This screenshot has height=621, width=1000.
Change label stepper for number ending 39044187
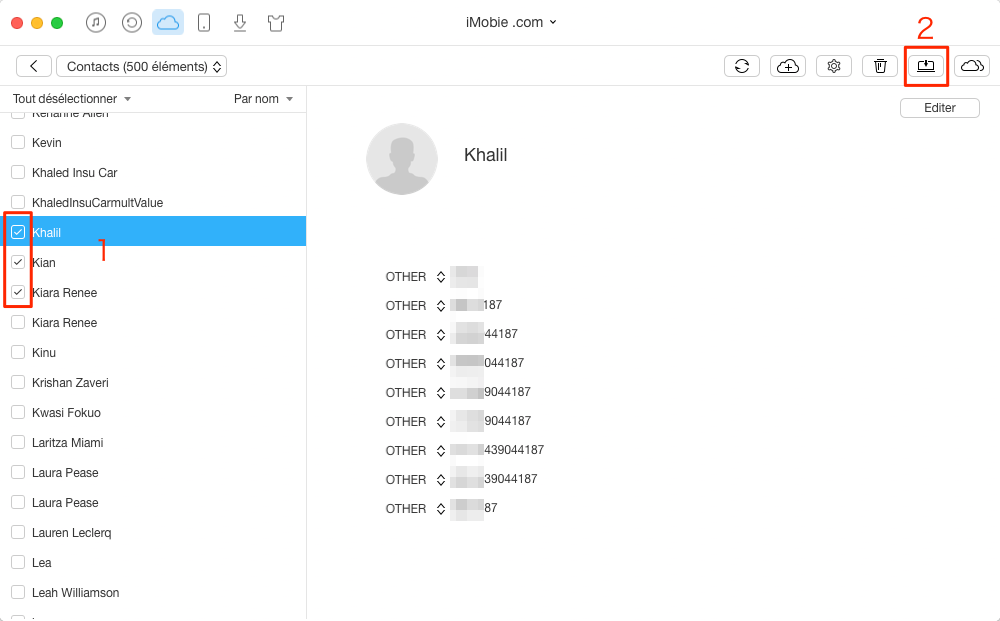(441, 480)
